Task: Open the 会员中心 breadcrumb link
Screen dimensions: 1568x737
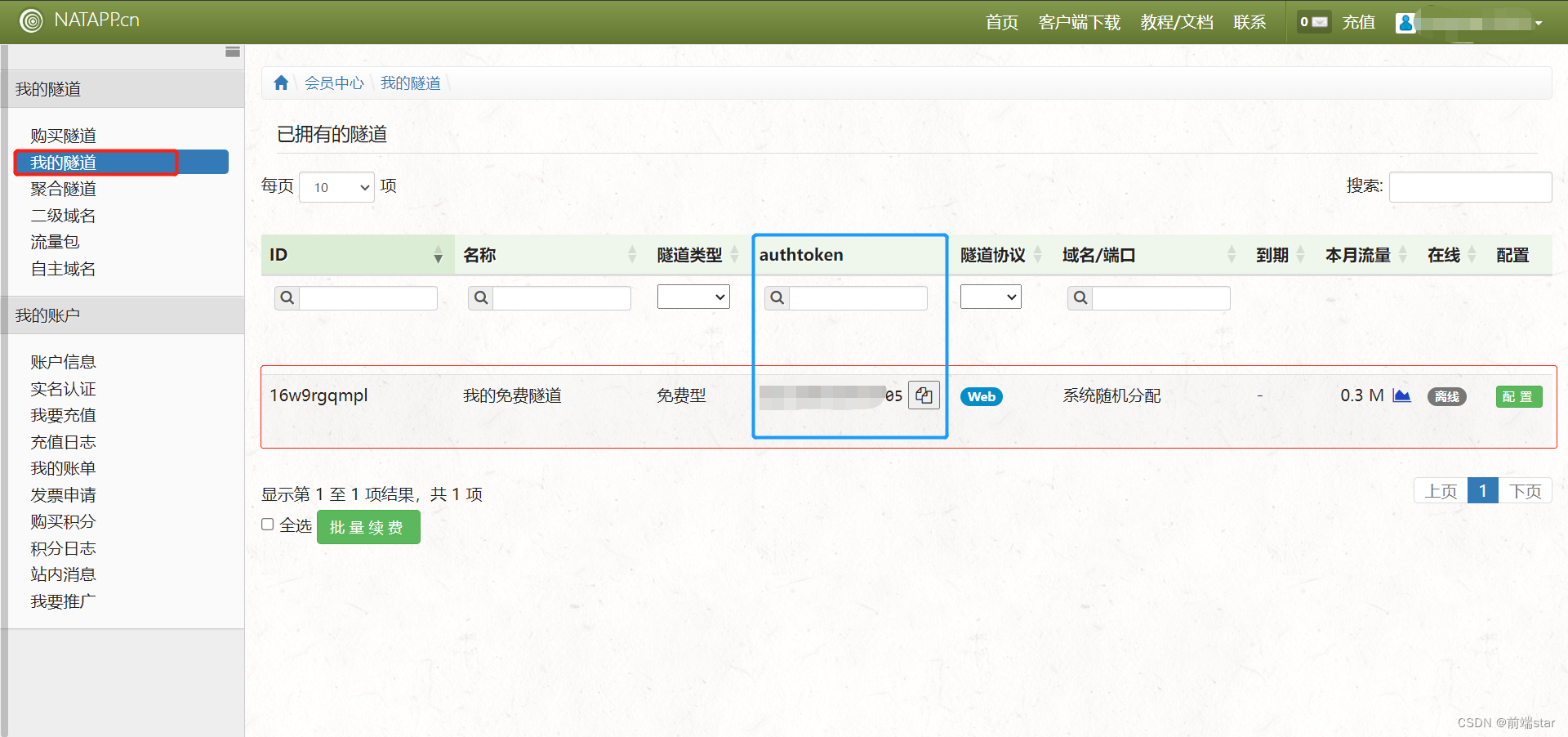Action: point(335,83)
